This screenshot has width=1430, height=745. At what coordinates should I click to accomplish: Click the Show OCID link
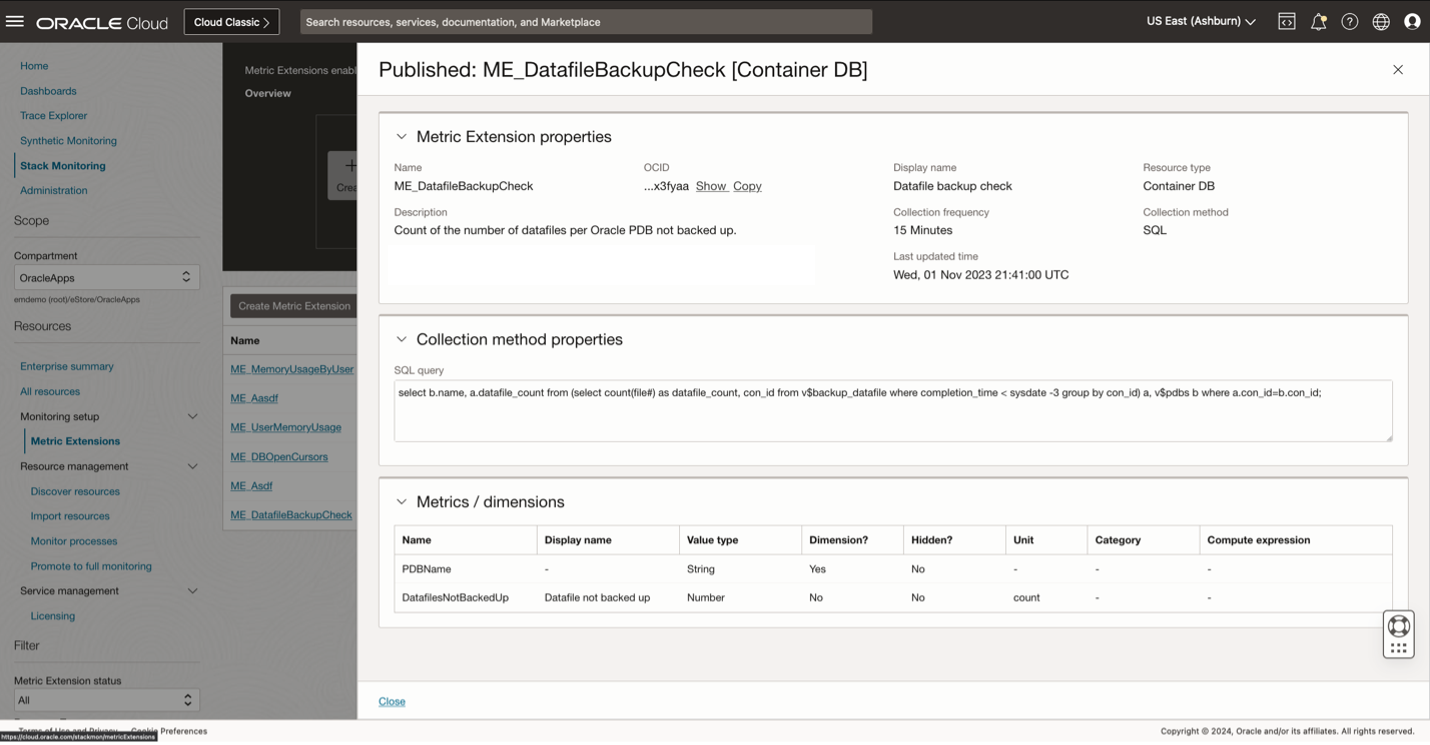click(x=711, y=186)
